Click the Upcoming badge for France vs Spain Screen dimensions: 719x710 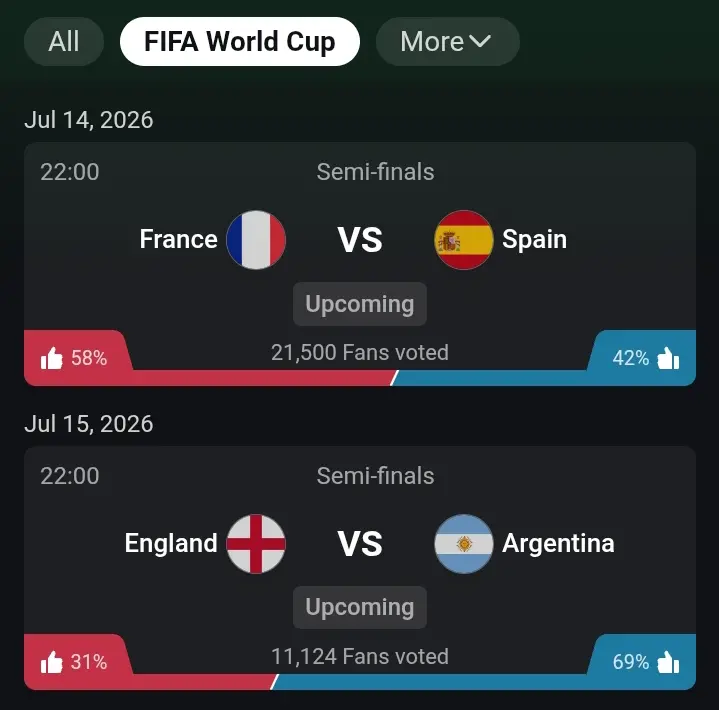[360, 304]
